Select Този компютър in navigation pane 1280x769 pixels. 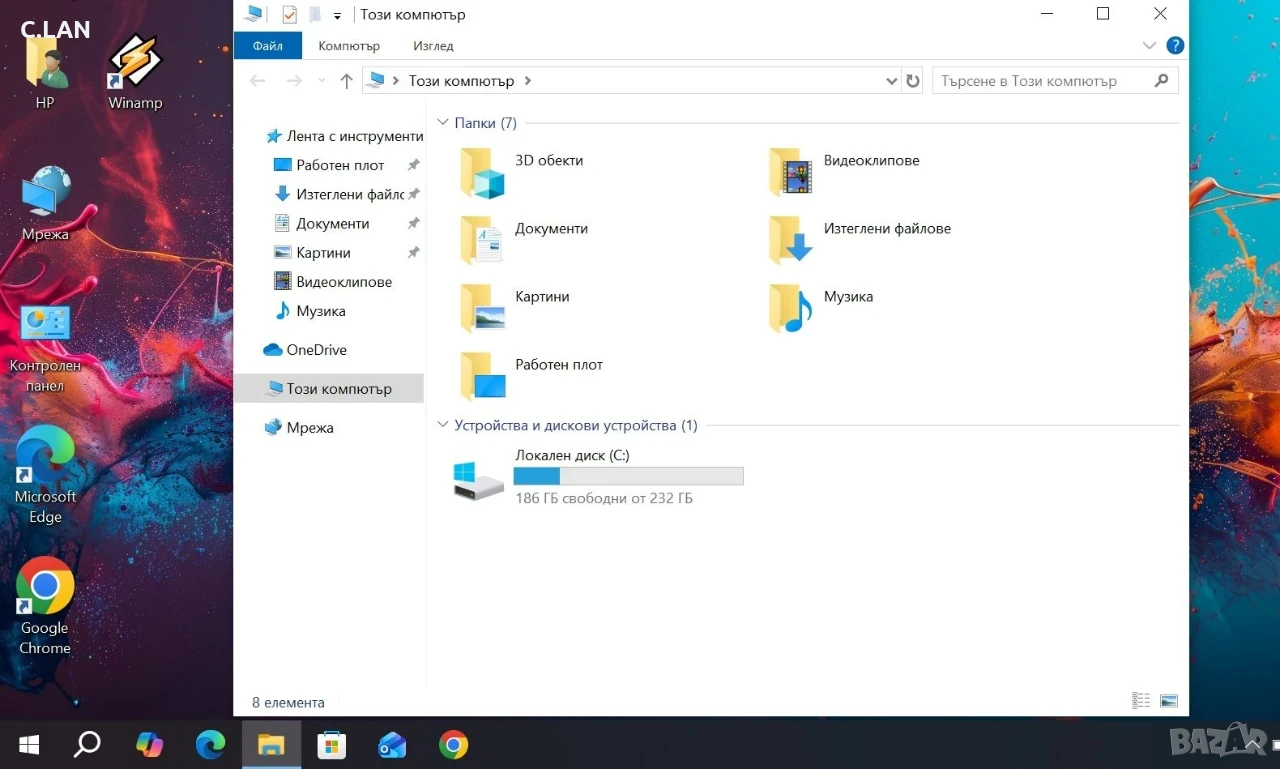click(329, 388)
